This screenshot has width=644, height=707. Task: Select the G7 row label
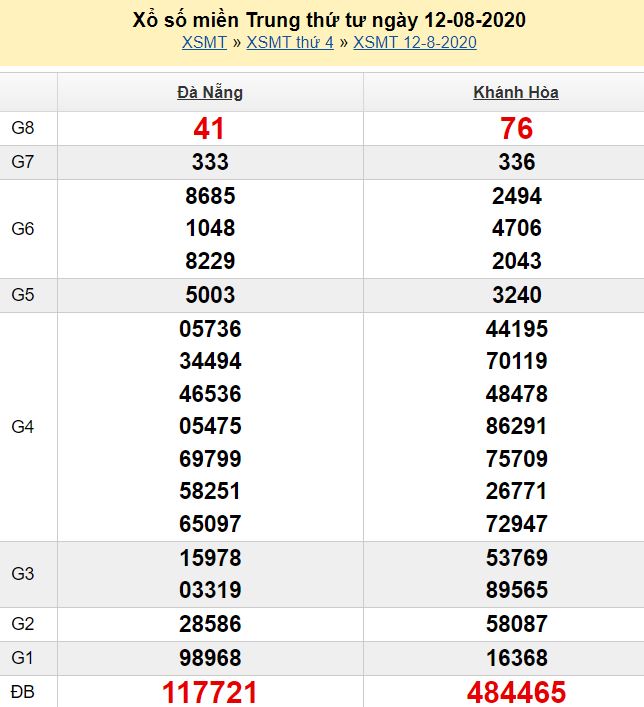pos(23,162)
